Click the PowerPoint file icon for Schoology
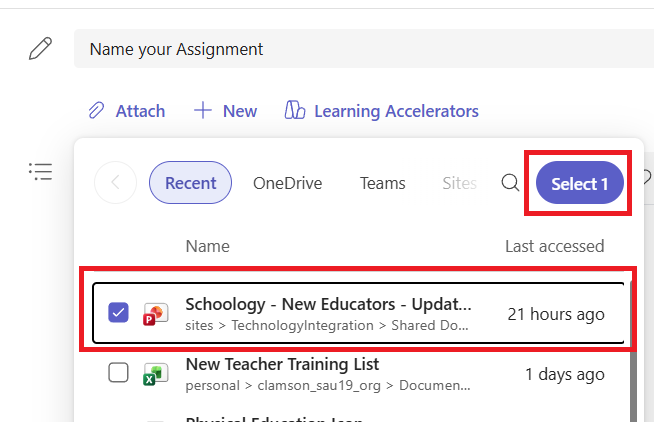 click(x=156, y=314)
